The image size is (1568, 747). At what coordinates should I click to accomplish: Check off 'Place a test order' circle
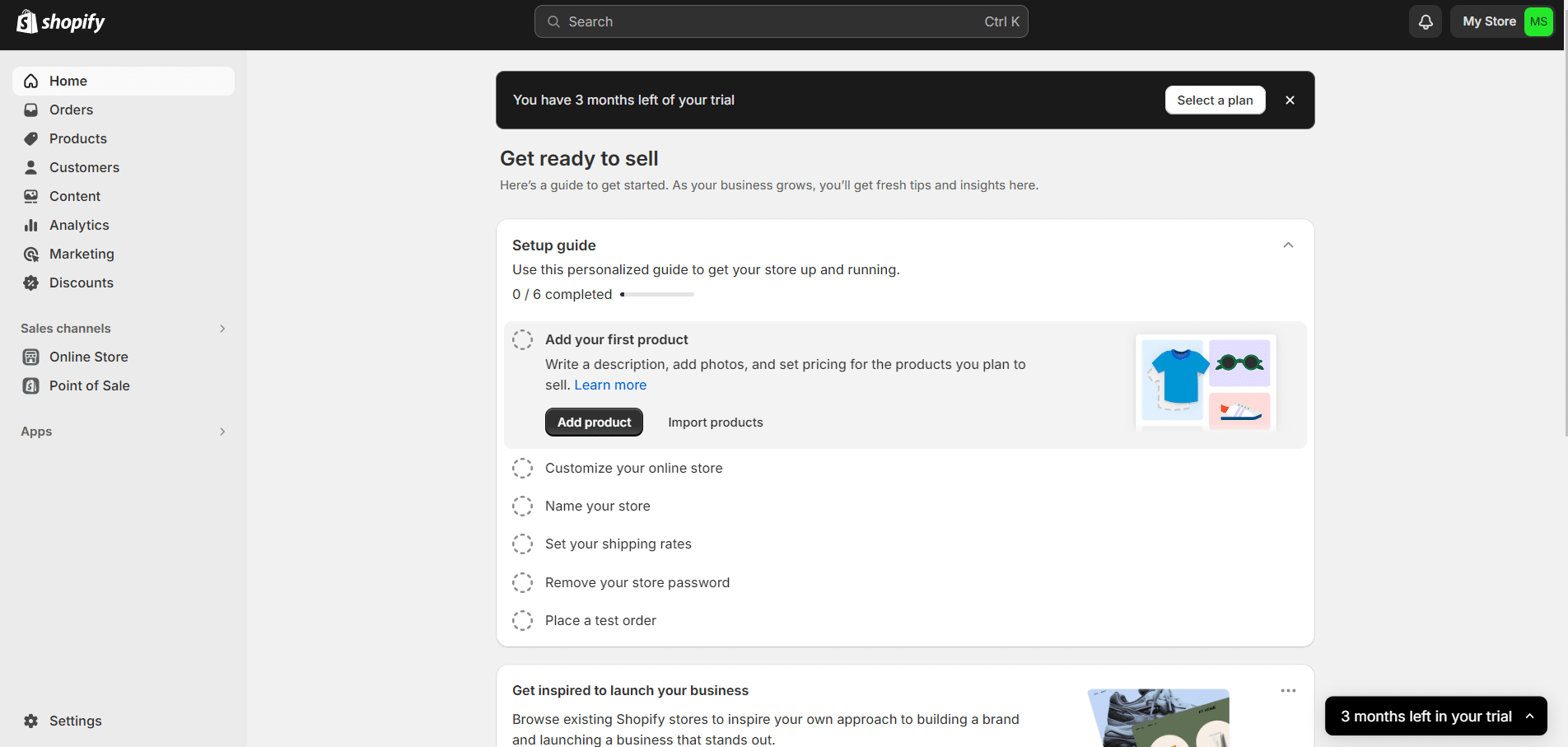(522, 620)
